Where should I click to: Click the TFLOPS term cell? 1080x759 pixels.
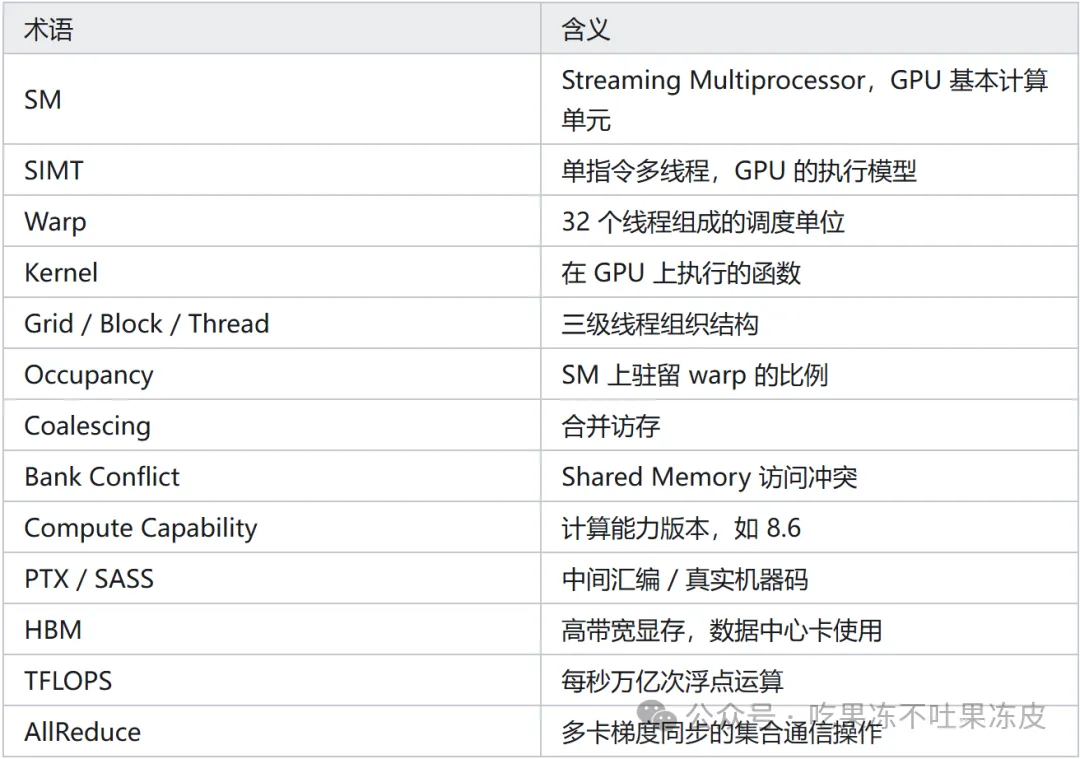(272, 680)
